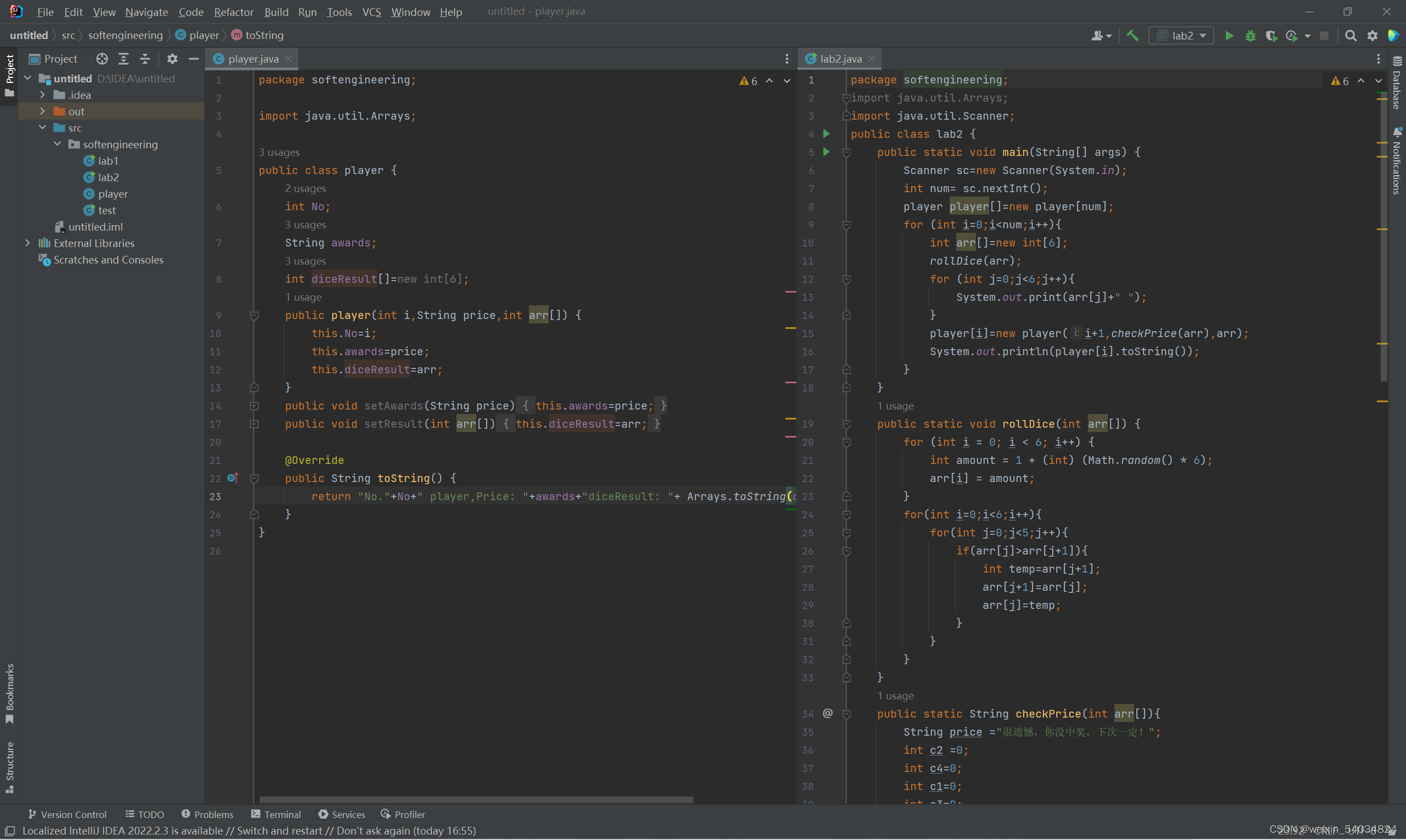The height and width of the screenshot is (840, 1406).
Task: Run with coverage shield icon
Action: (1271, 36)
